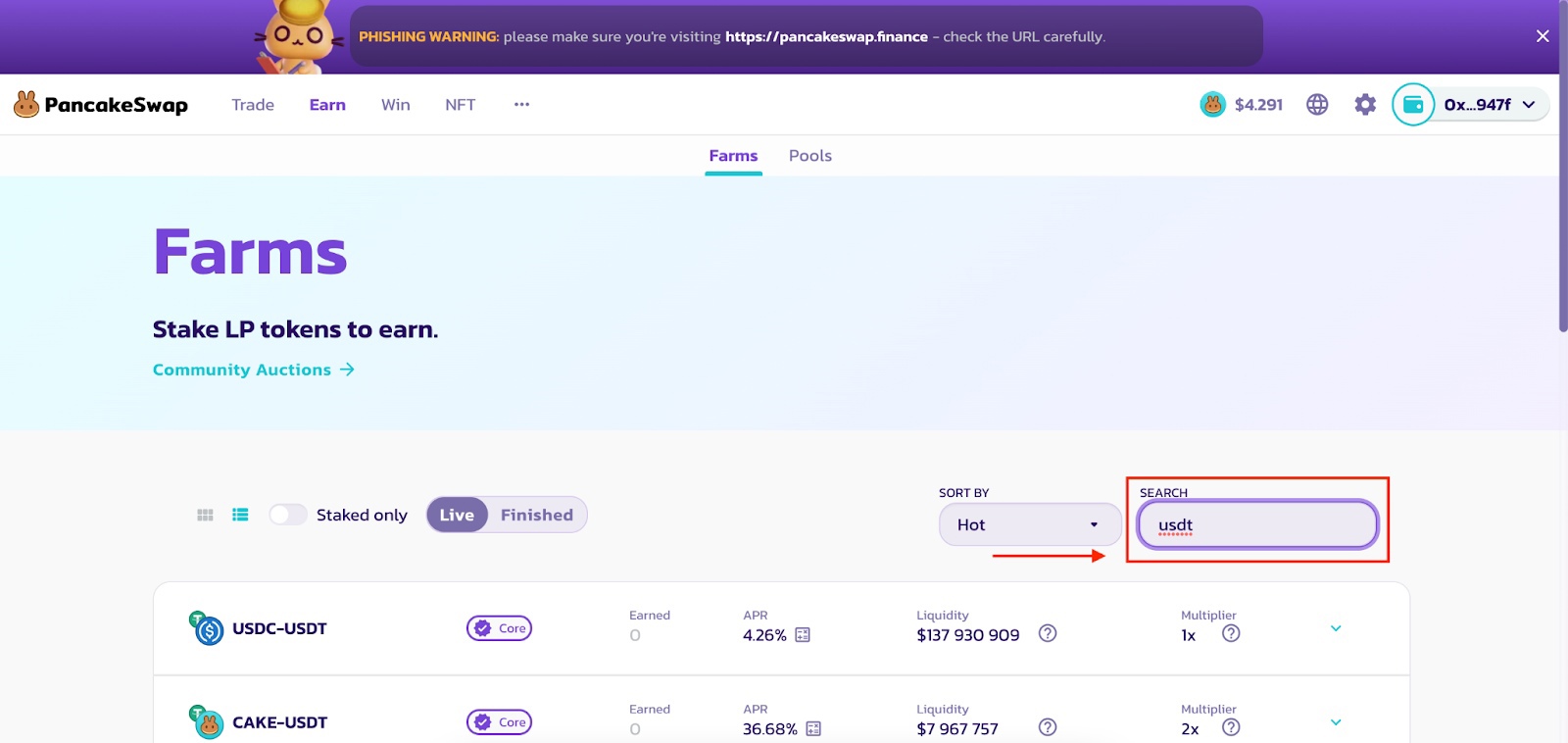Click the 36.68% APR value
Viewport: 1568px width, 743px height.
pyautogui.click(x=770, y=729)
